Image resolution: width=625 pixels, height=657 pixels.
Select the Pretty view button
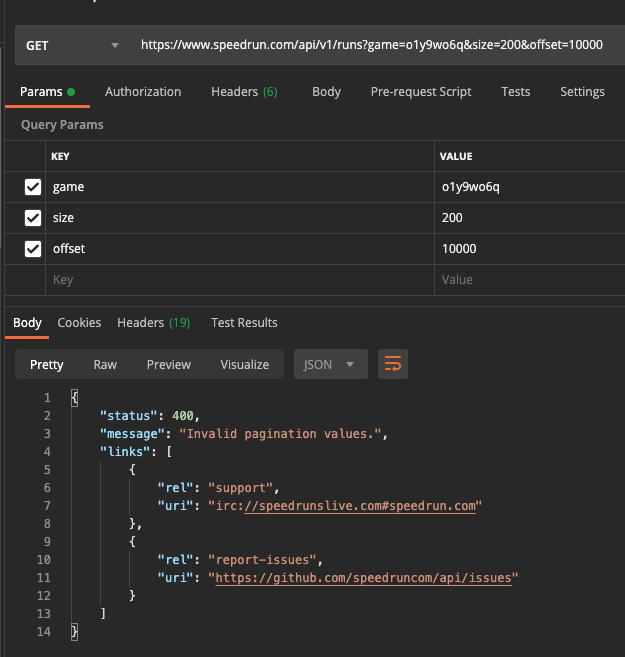point(46,365)
